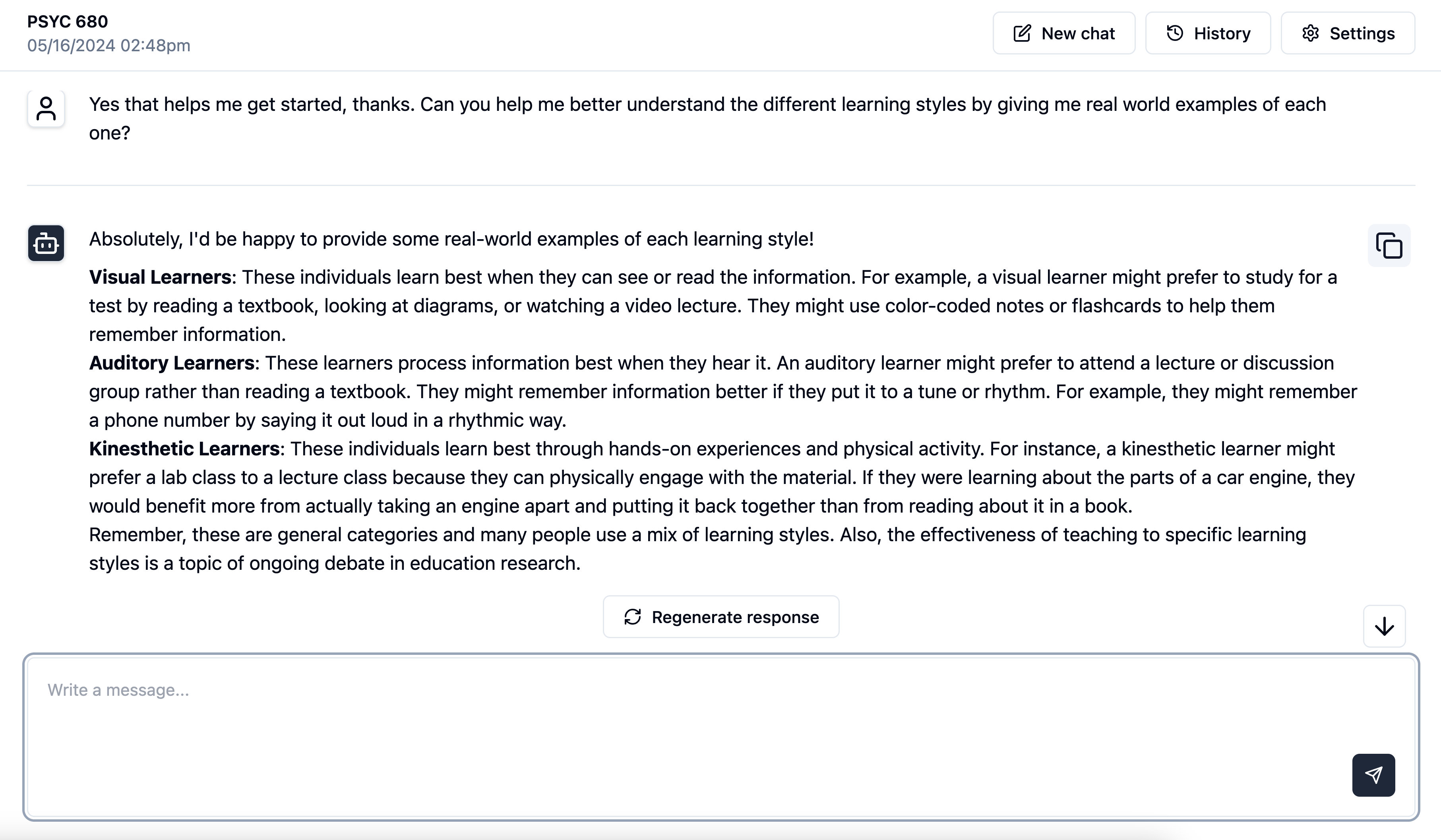Click the bold Visual Learners heading

160,277
